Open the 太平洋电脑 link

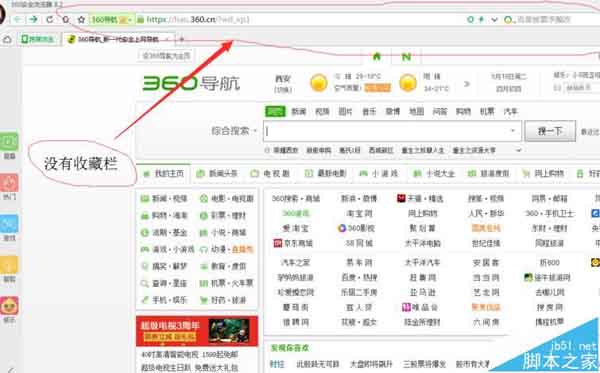pyautogui.click(x=423, y=243)
